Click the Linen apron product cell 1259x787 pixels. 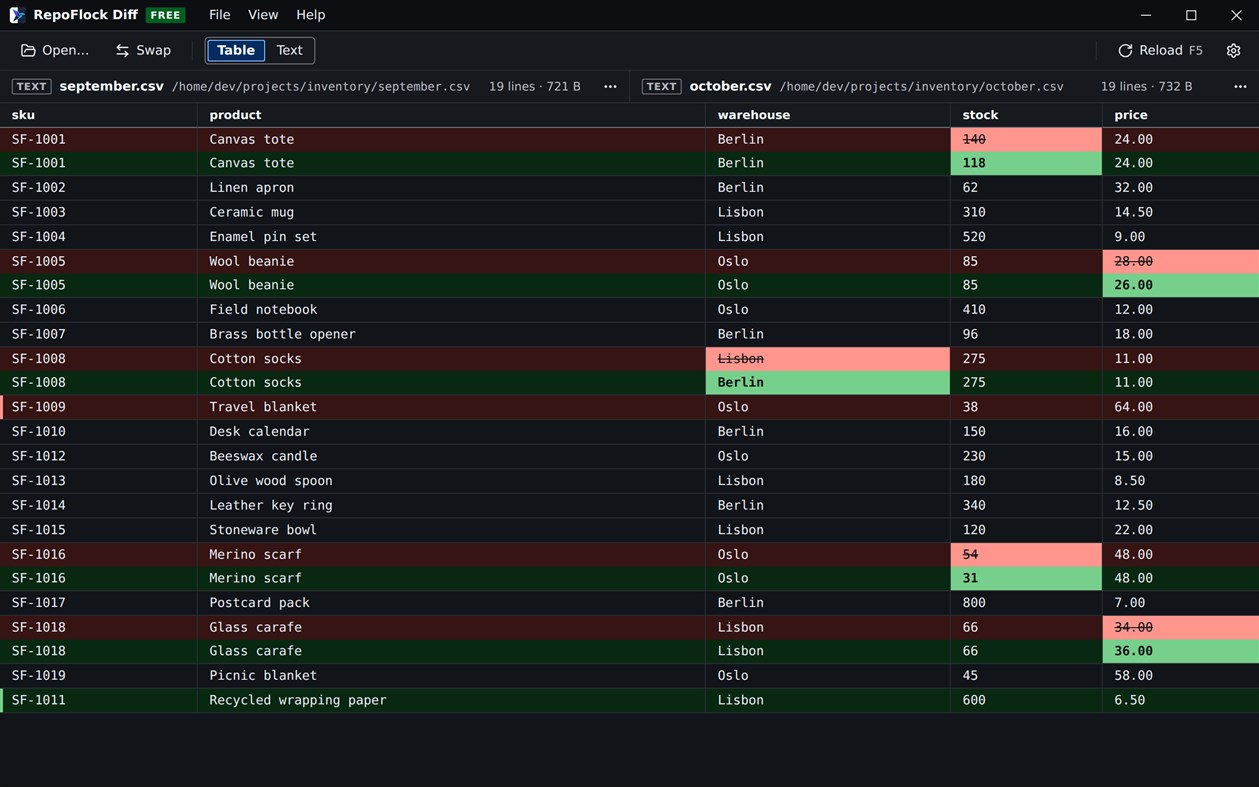(x=451, y=187)
